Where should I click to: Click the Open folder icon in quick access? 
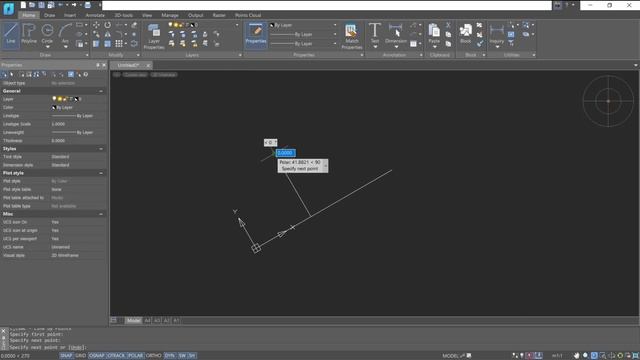tap(32, 5)
